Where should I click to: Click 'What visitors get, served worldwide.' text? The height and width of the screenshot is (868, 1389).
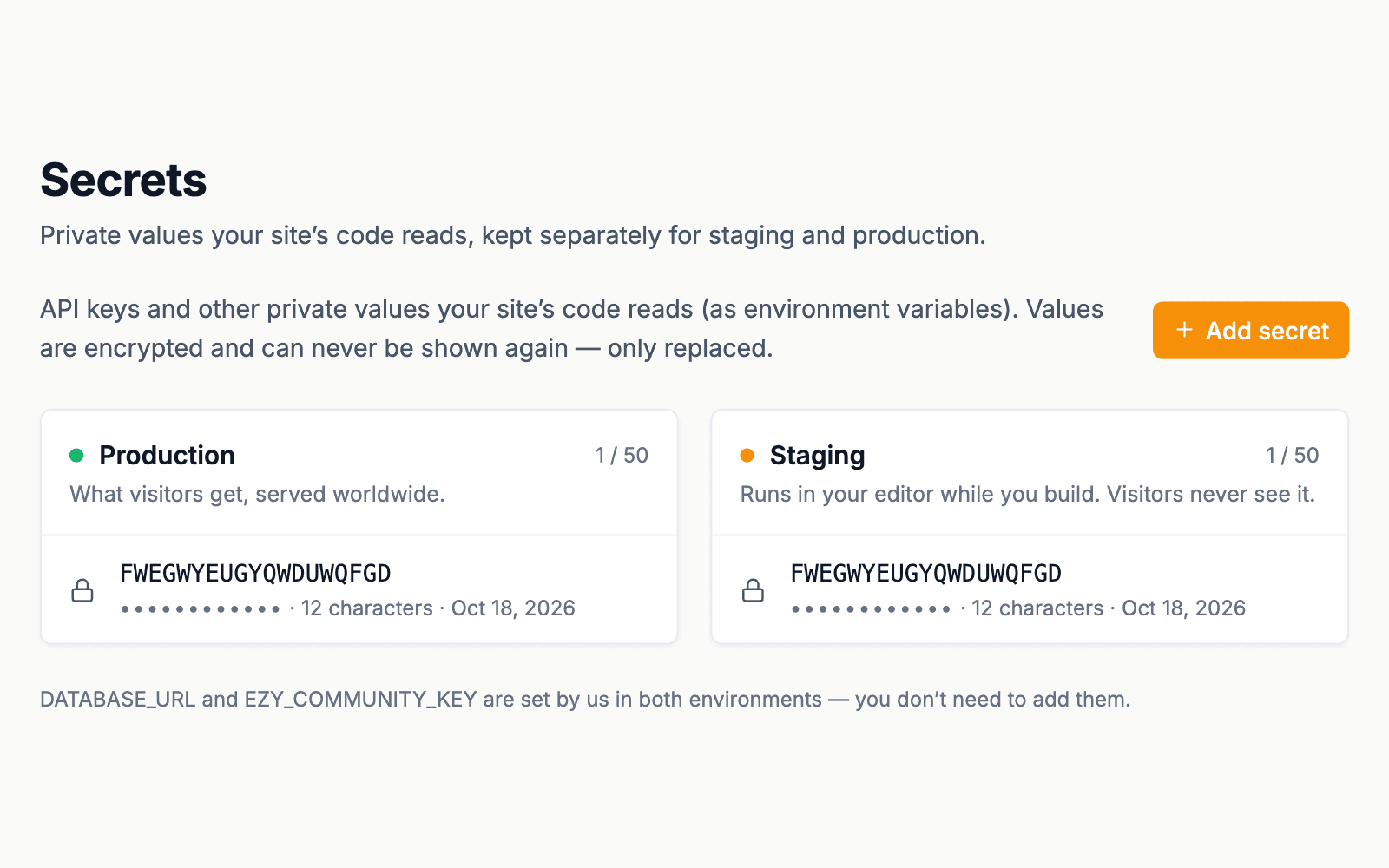pos(257,494)
